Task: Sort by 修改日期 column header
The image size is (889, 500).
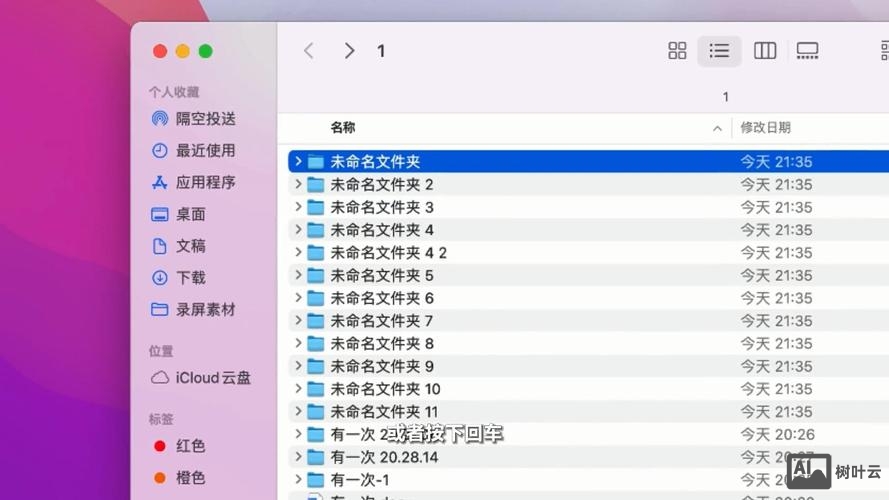Action: pos(765,128)
